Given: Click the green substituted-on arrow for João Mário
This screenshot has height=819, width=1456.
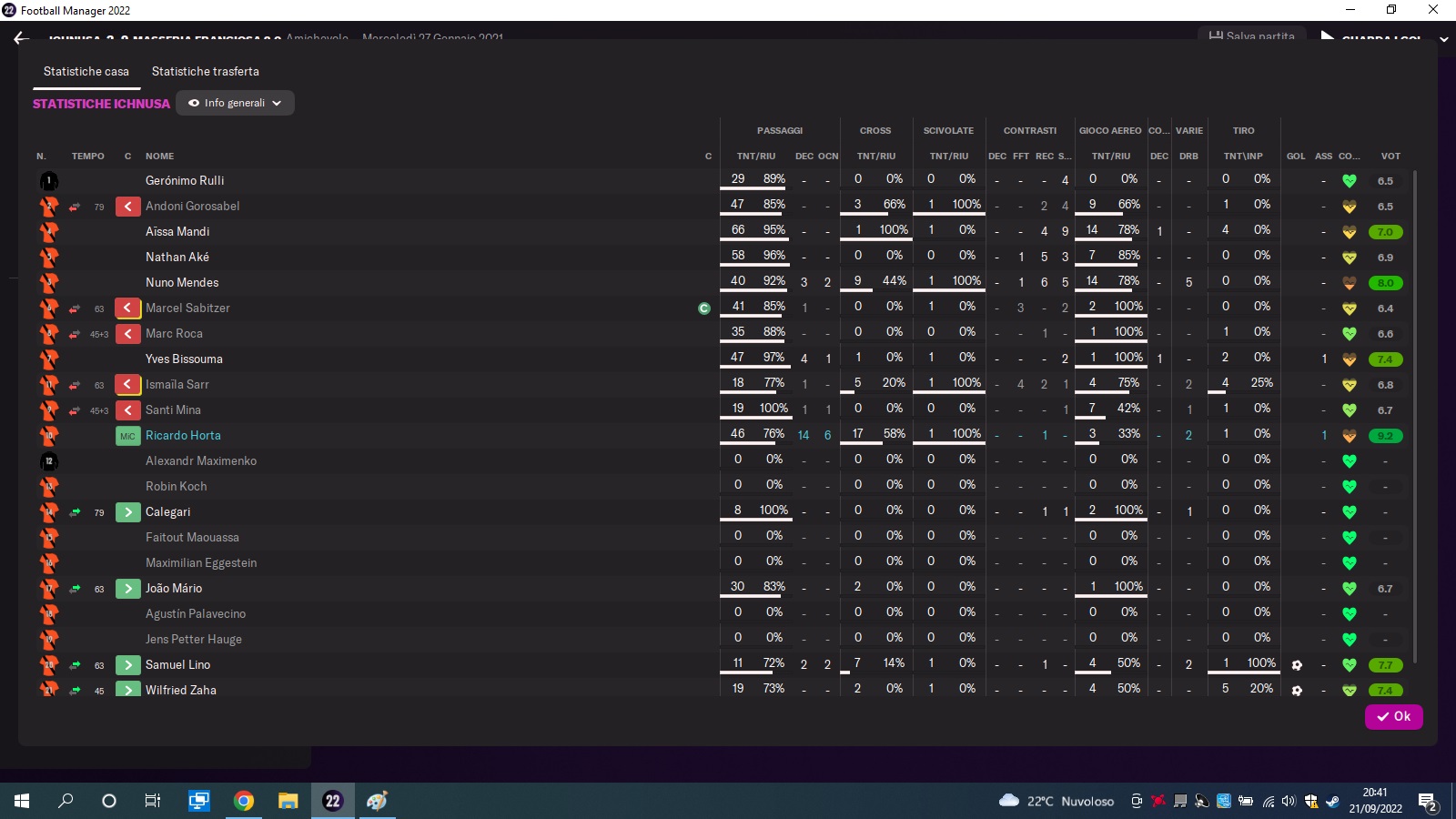Looking at the screenshot, I should [x=127, y=589].
